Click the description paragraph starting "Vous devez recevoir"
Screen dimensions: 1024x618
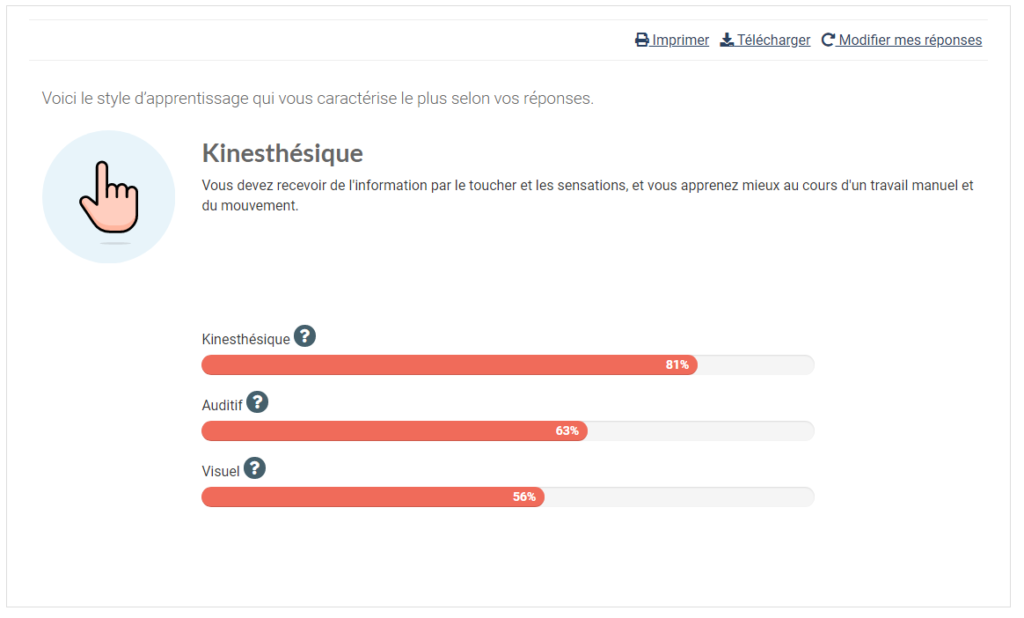click(x=587, y=196)
